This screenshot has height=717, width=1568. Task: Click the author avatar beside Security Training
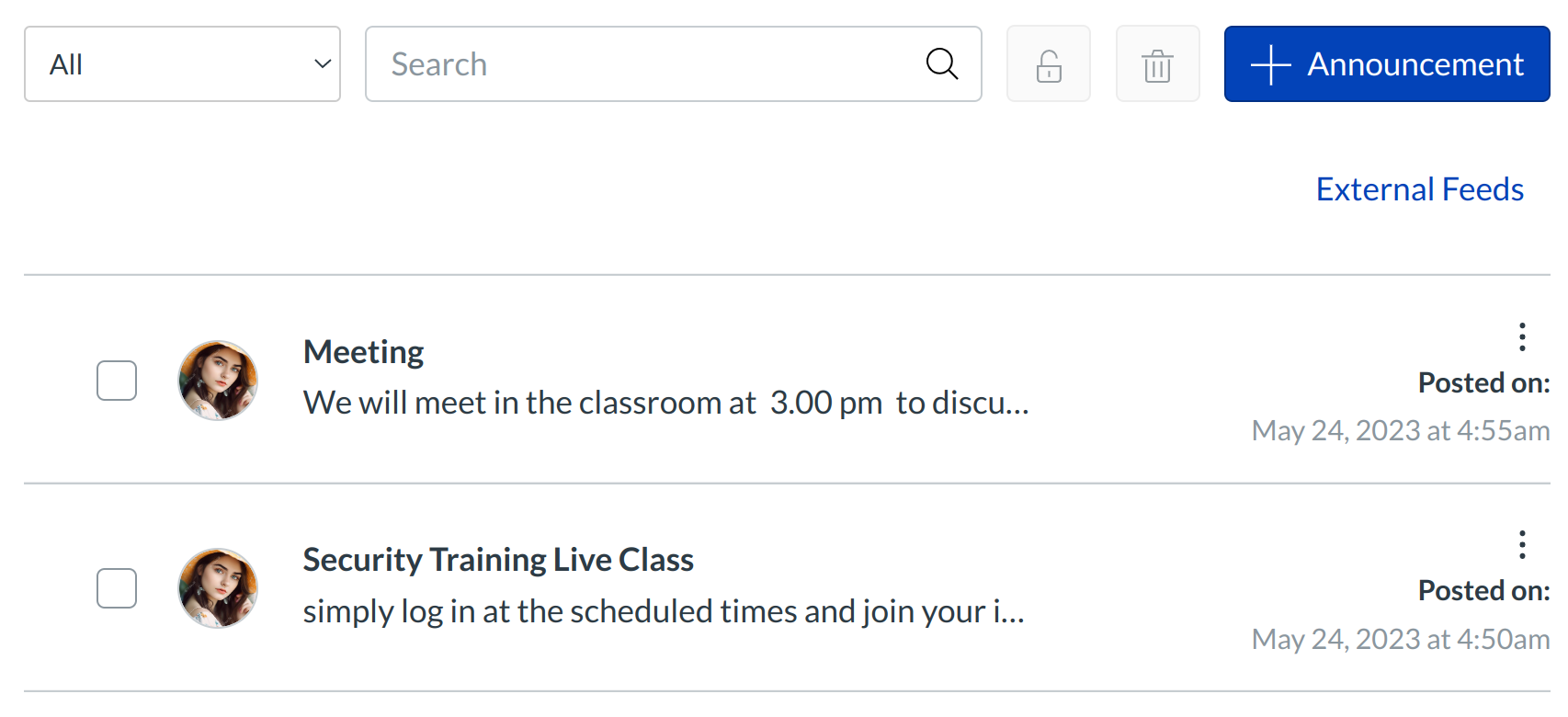pos(218,588)
